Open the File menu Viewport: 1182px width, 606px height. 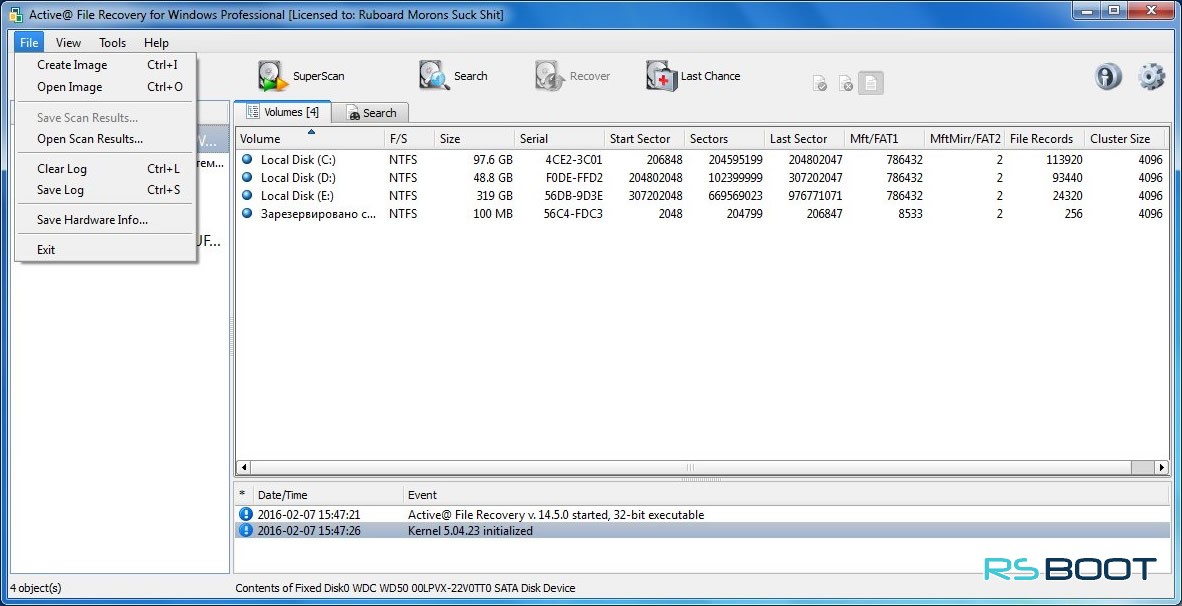(x=29, y=43)
